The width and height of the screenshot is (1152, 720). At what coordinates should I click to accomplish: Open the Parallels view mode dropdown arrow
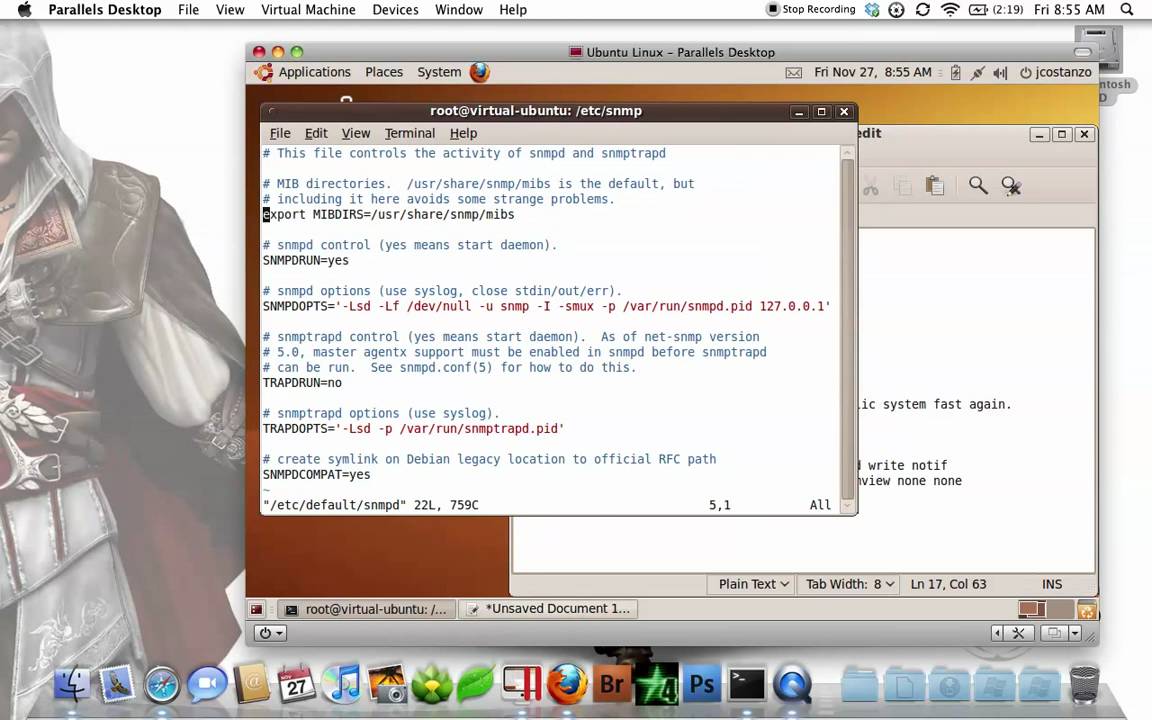point(1075,633)
